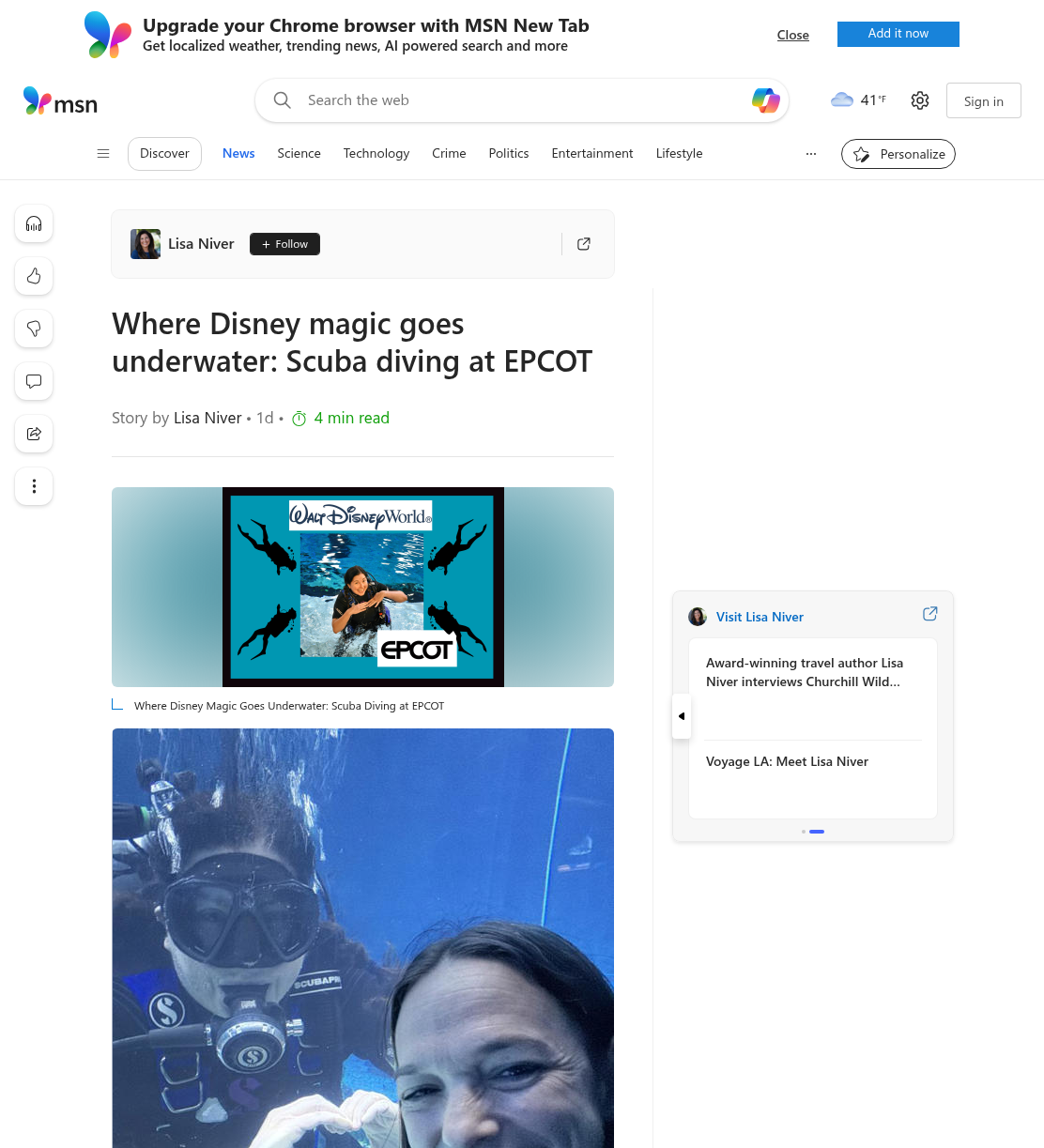Open the Lifestyle tab

pyautogui.click(x=680, y=154)
